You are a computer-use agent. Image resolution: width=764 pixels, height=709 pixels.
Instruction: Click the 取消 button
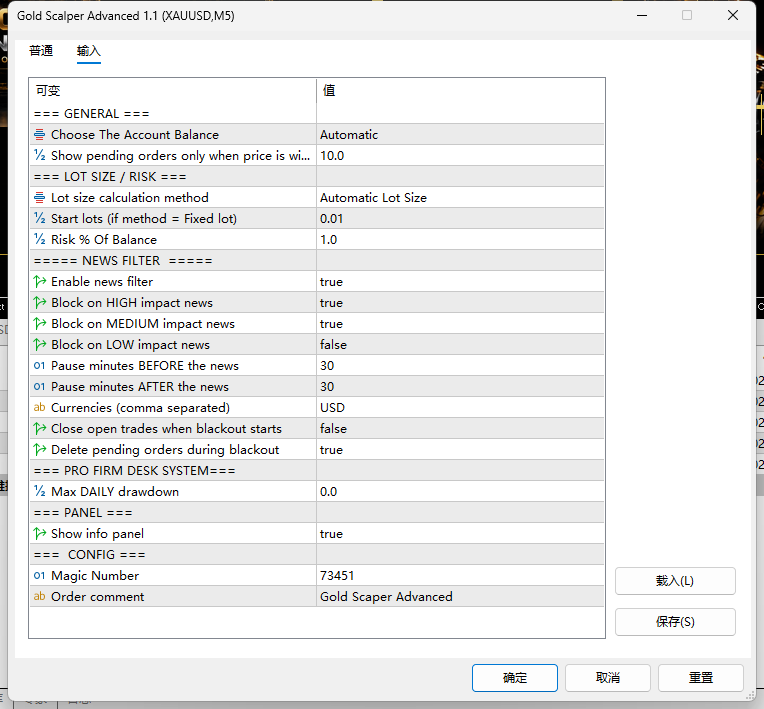[x=608, y=677]
